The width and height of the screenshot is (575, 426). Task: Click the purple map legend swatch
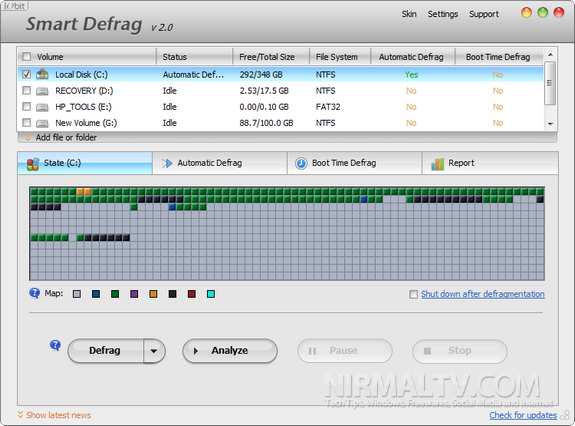(134, 294)
